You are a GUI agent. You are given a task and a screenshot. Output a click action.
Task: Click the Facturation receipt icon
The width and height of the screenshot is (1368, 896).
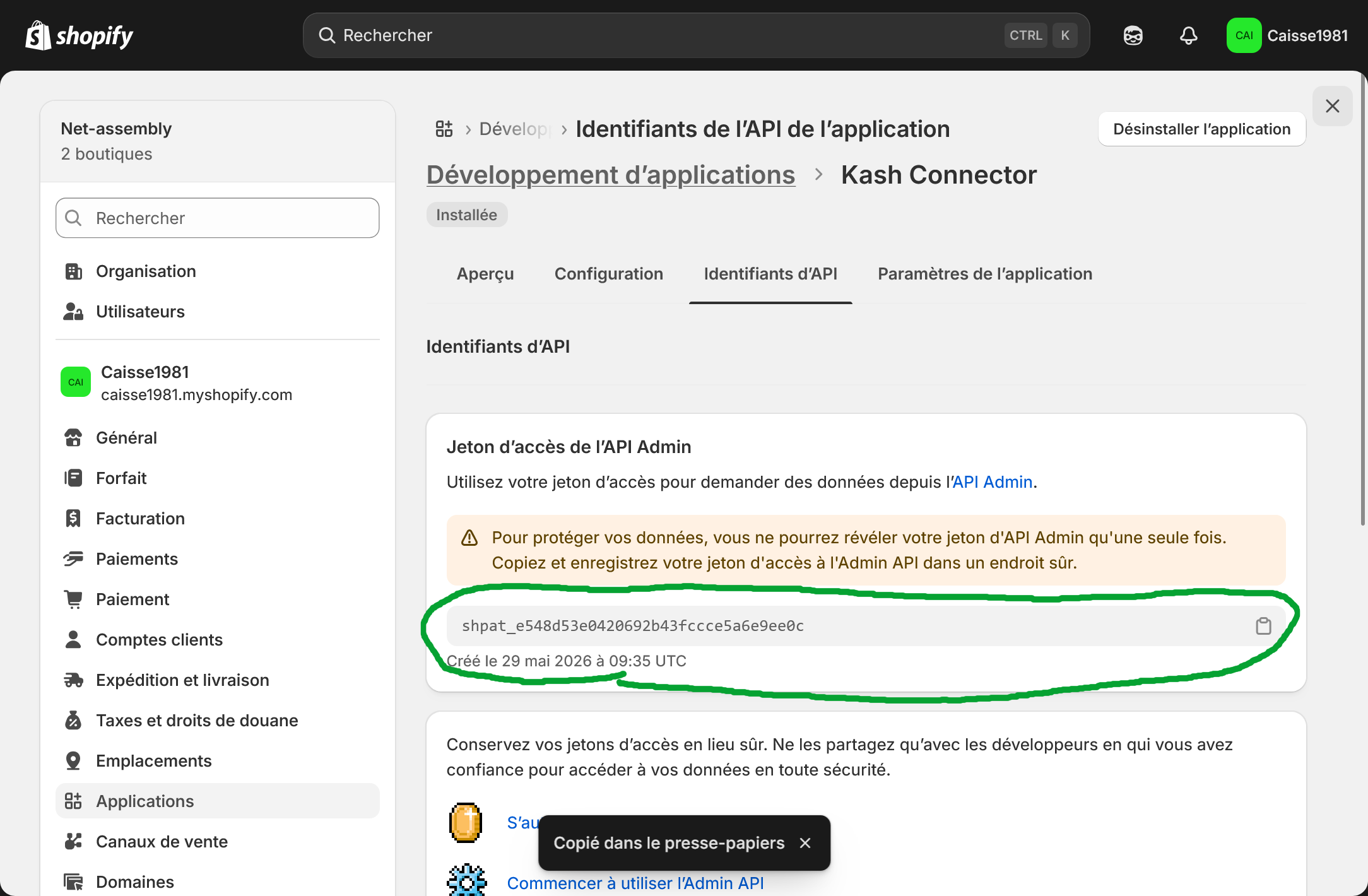(73, 519)
